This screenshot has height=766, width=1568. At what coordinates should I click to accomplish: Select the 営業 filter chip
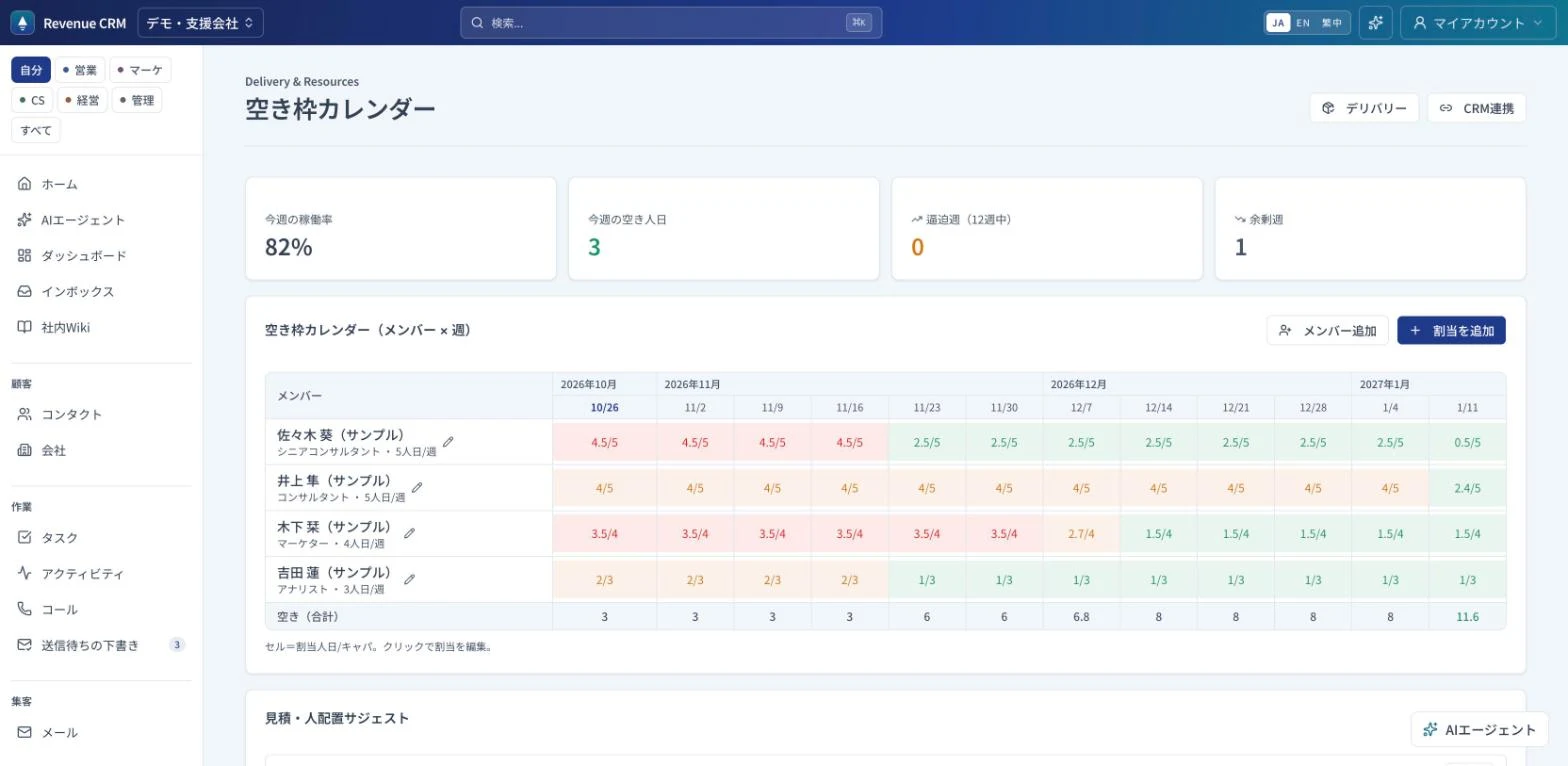point(80,70)
